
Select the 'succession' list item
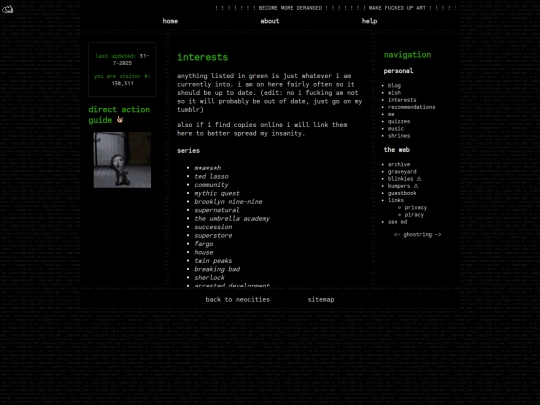point(213,227)
